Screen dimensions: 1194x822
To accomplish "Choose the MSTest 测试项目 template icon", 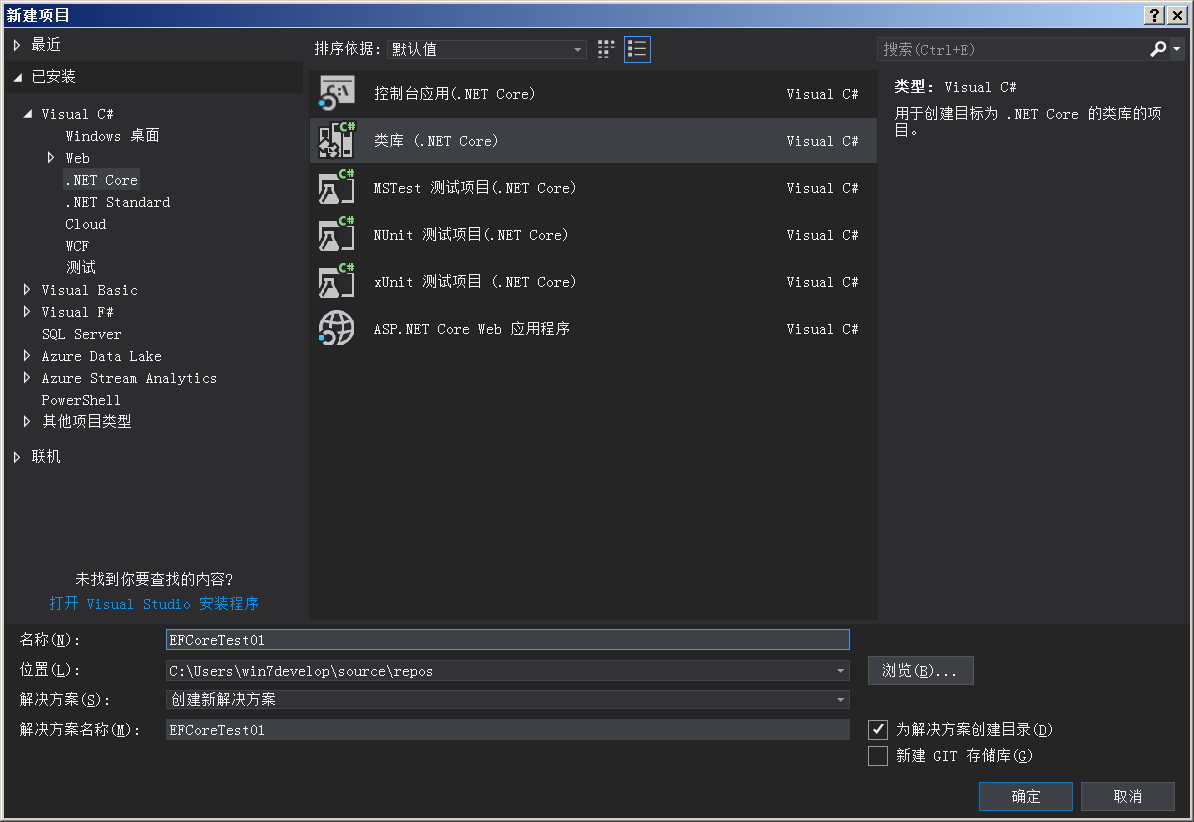I will coord(335,187).
